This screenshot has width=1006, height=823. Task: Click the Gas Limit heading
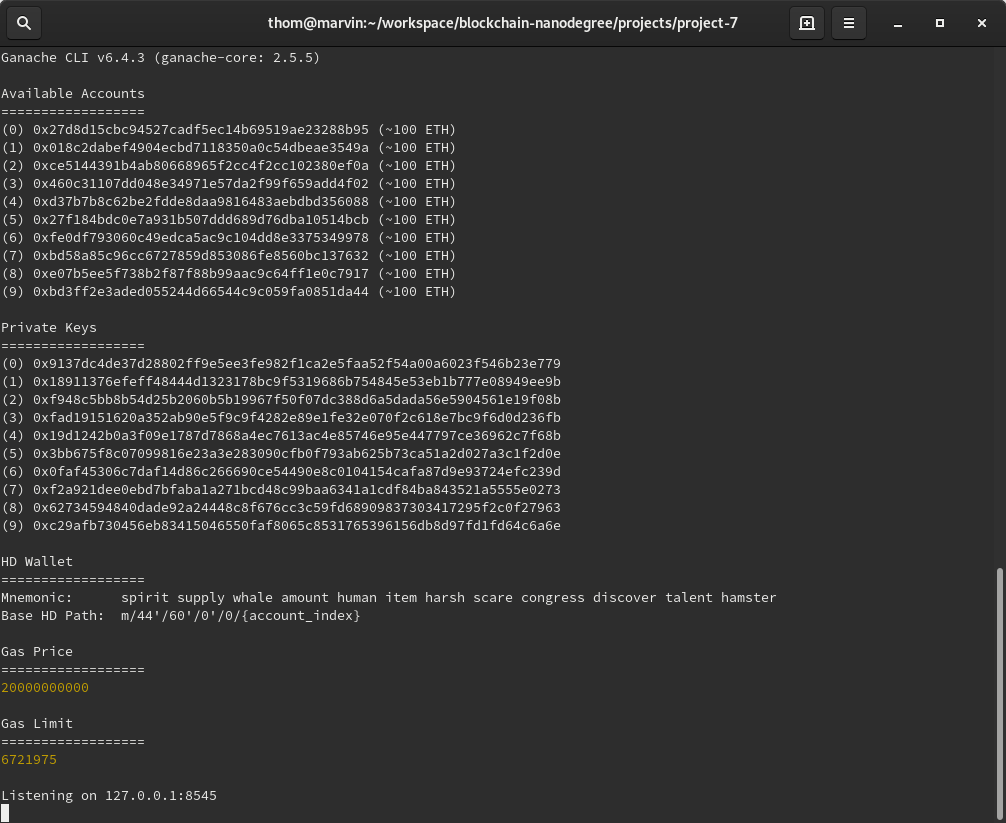point(37,724)
